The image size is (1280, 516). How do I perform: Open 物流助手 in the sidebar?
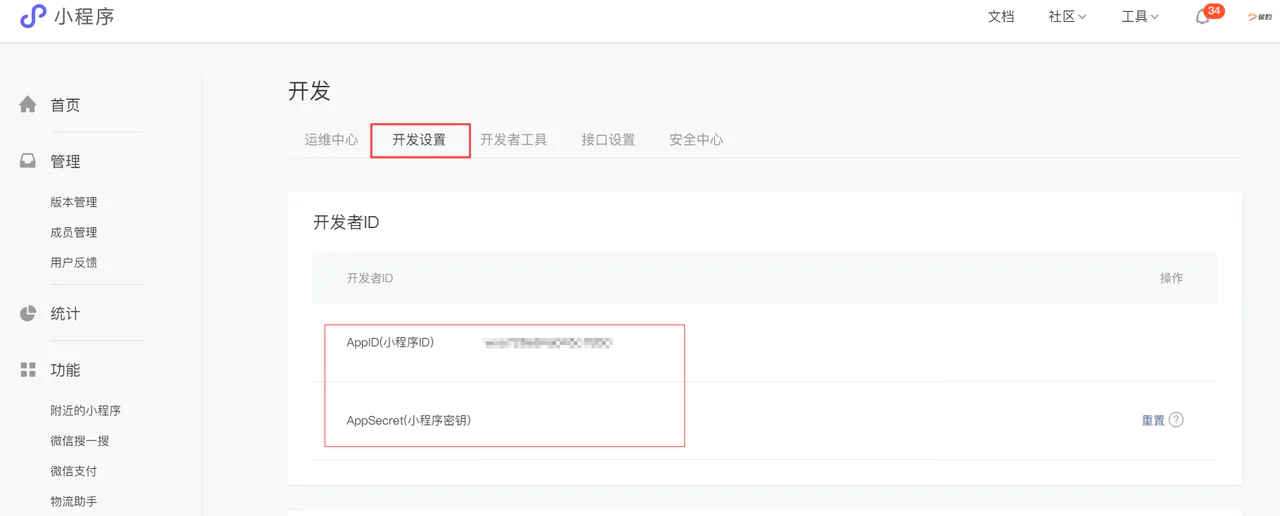point(74,501)
